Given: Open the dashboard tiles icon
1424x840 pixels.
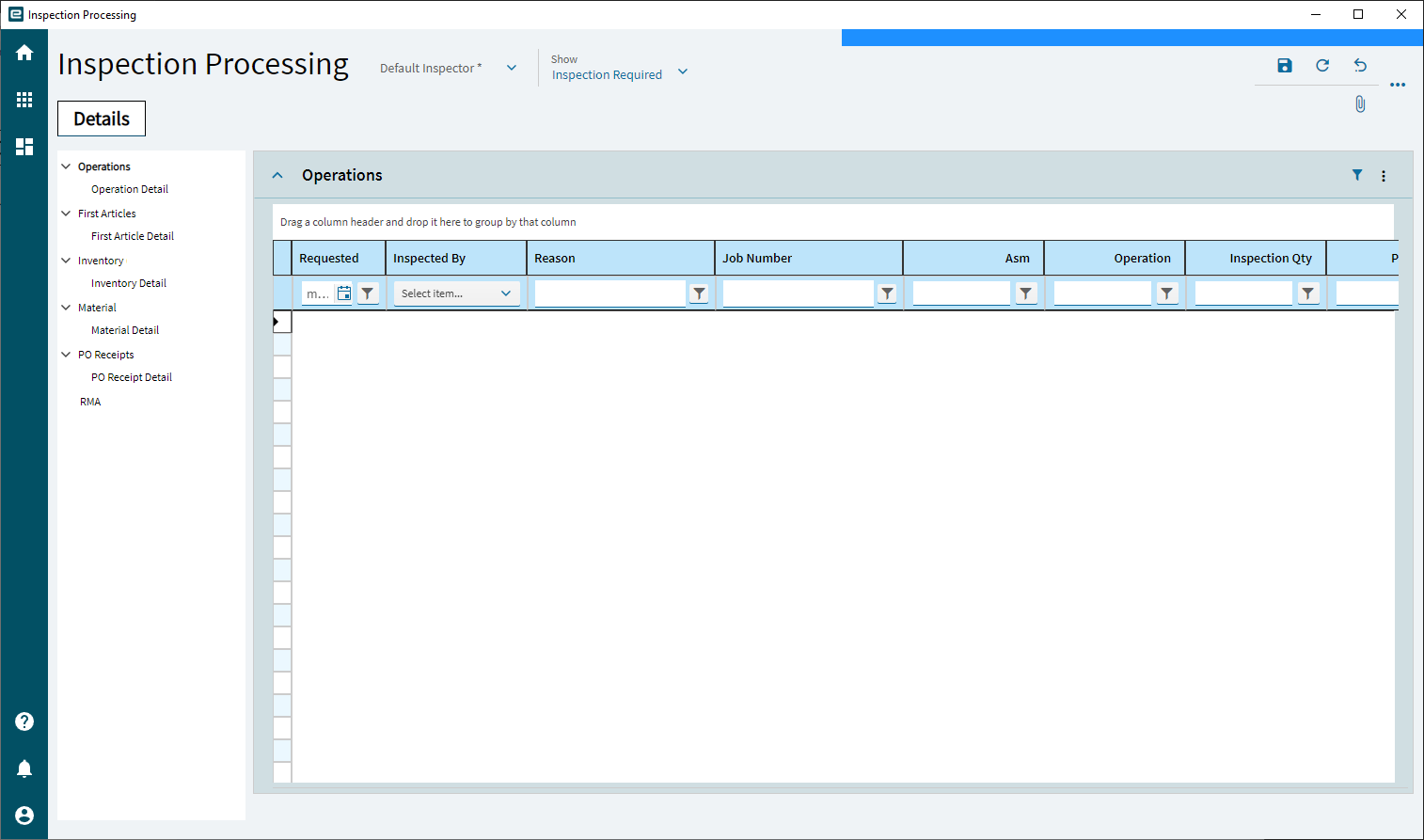Looking at the screenshot, I should pyautogui.click(x=24, y=147).
